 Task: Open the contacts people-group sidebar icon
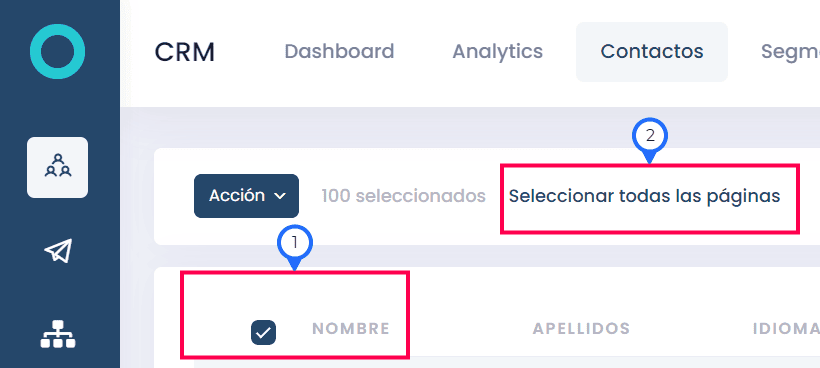point(58,167)
